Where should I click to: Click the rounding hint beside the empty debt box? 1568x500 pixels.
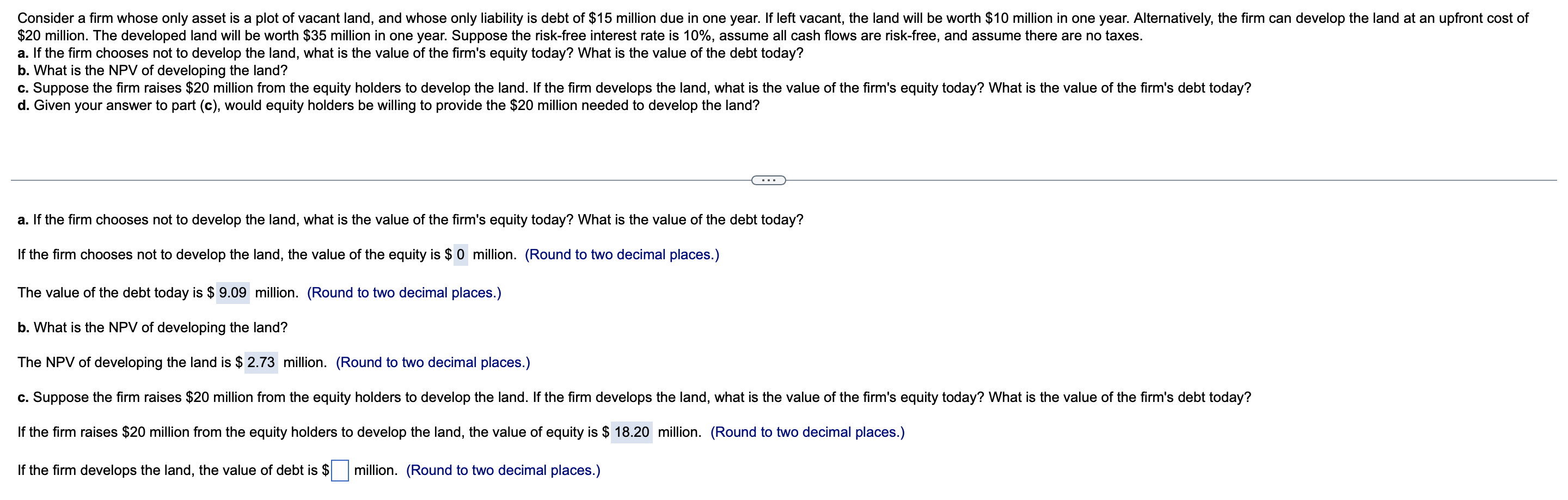tap(504, 470)
